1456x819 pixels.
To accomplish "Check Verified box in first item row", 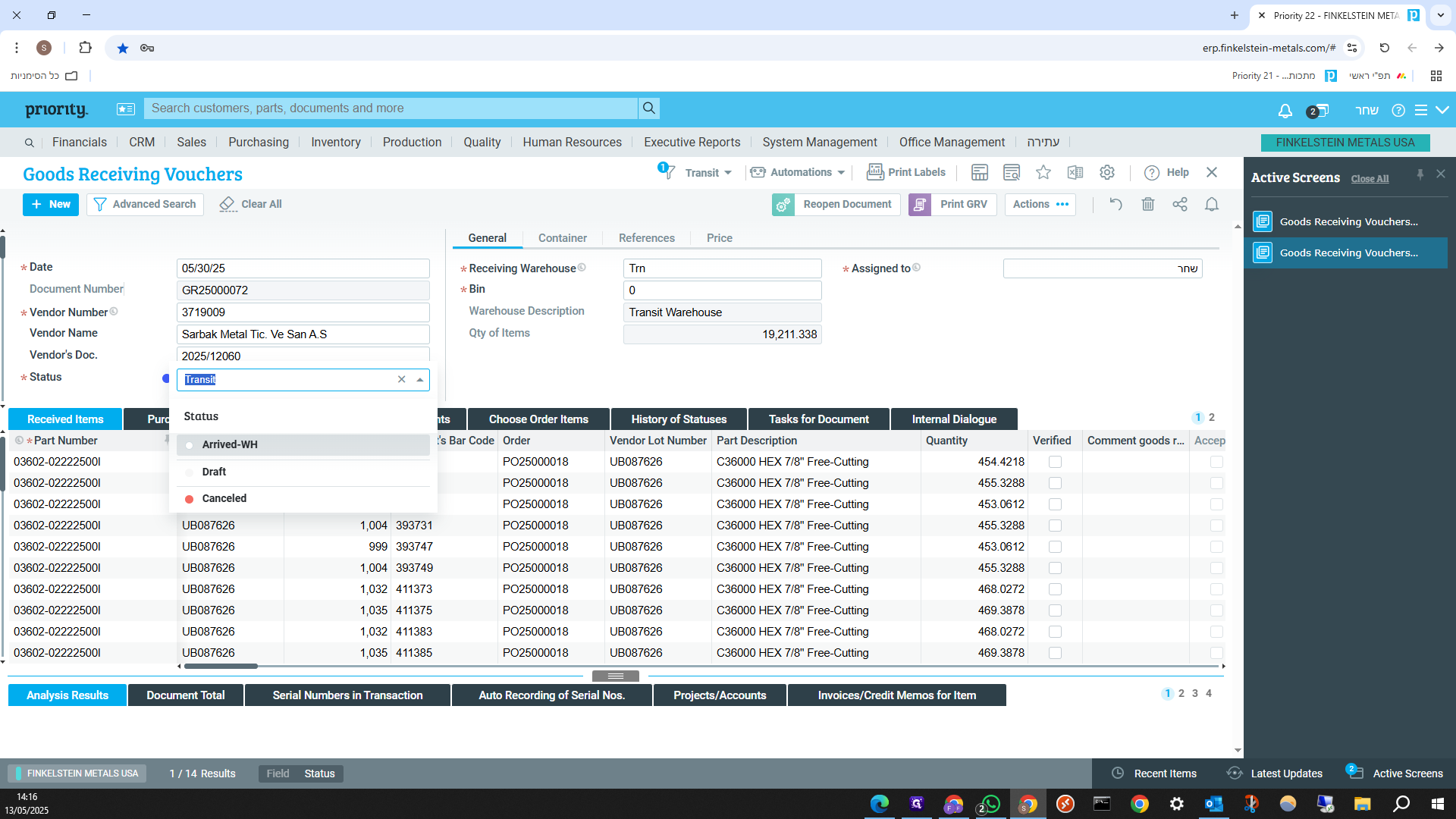I will point(1055,462).
